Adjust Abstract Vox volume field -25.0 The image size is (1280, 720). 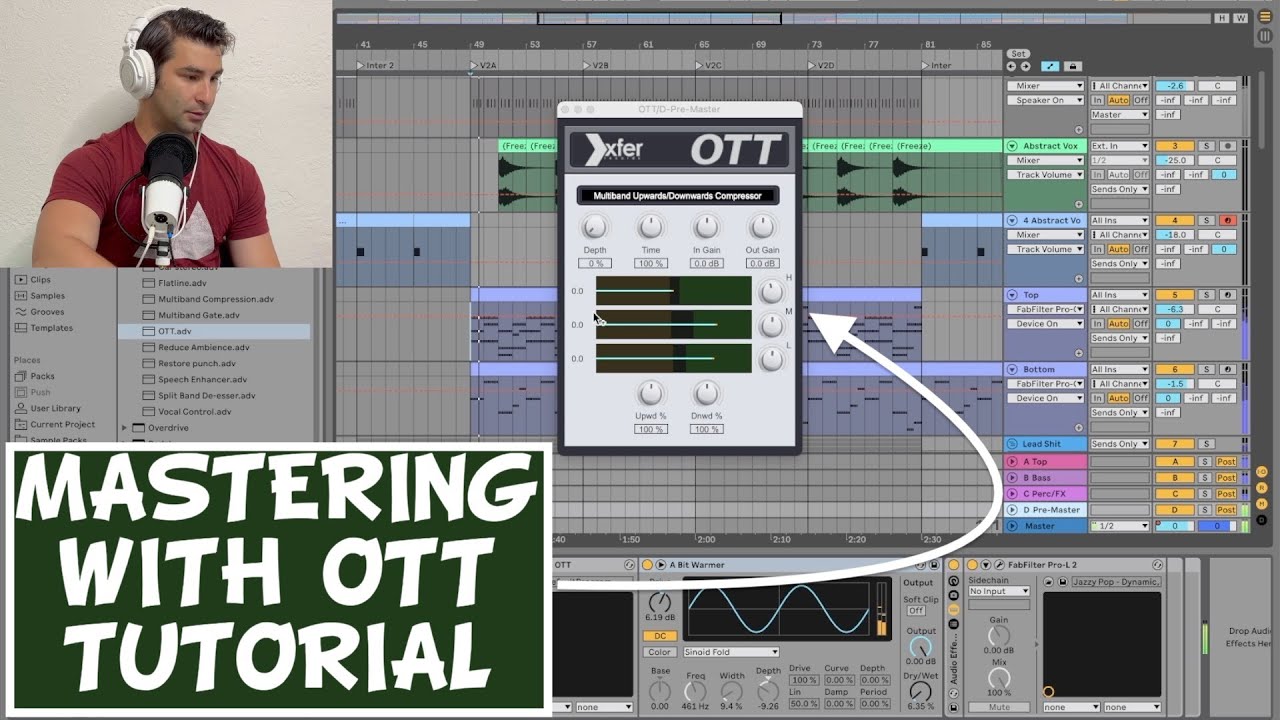click(1175, 160)
